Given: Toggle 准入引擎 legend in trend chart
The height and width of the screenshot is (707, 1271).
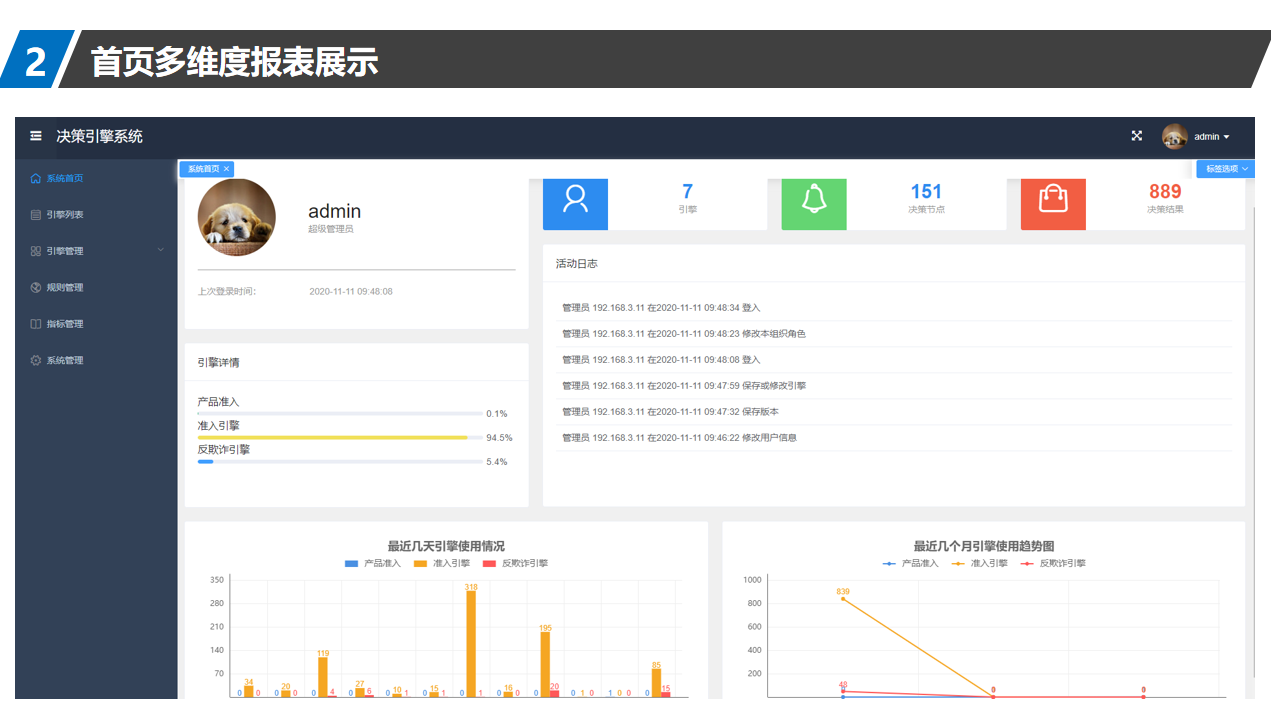Looking at the screenshot, I should (x=980, y=563).
